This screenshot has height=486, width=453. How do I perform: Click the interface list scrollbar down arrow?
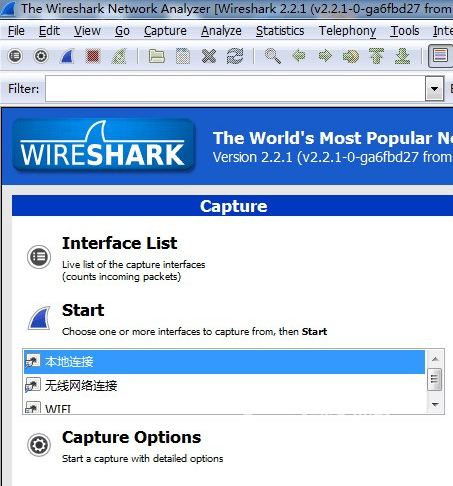pyautogui.click(x=435, y=404)
